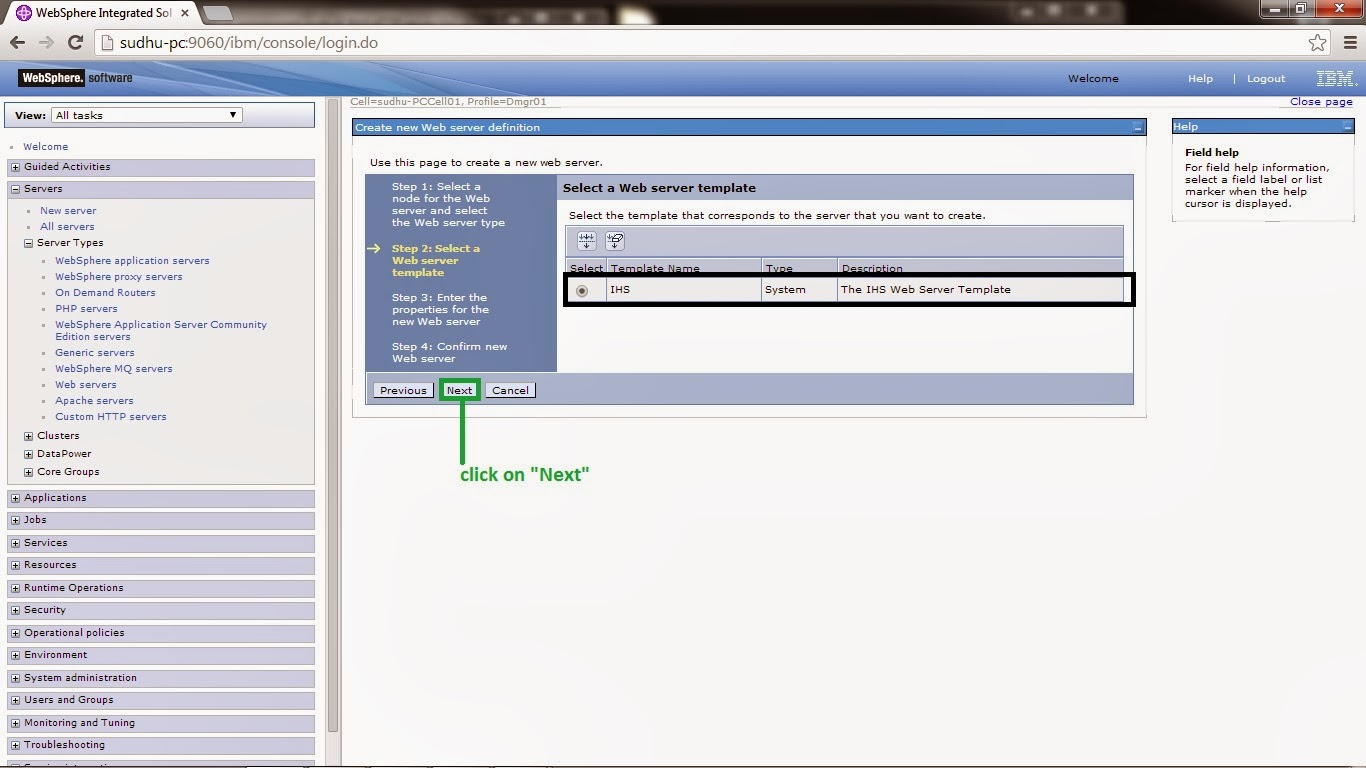Click the set filter icon in template table
This screenshot has width=1366, height=768.
coord(587,241)
